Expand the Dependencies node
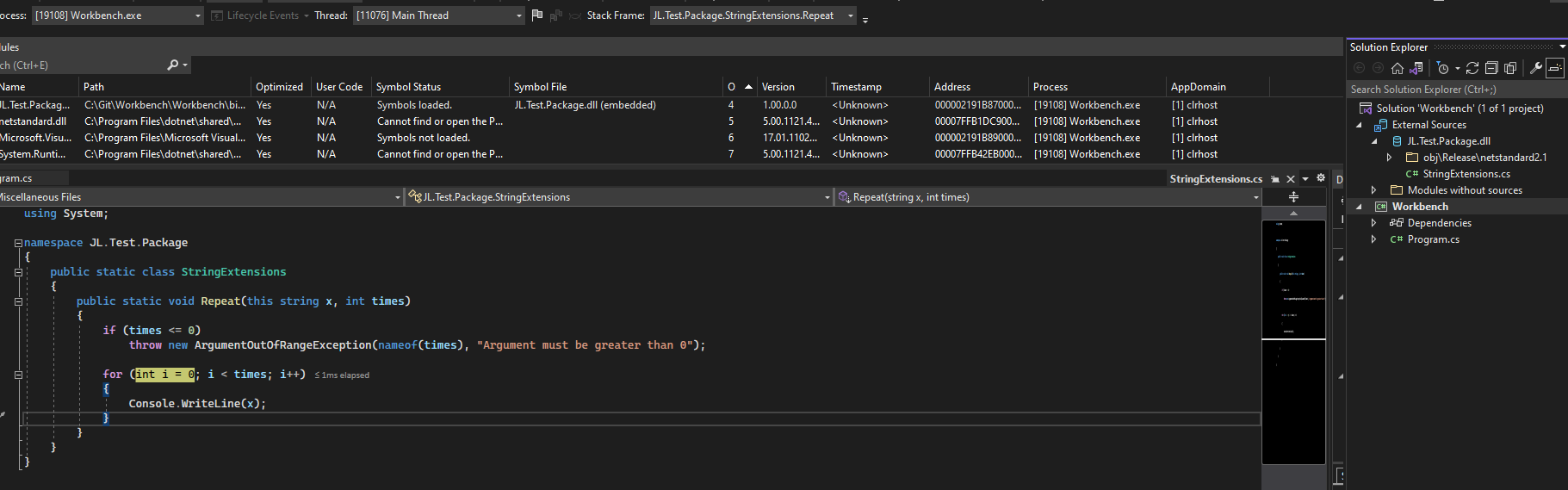This screenshot has height=490, width=1568. pos(1374,223)
